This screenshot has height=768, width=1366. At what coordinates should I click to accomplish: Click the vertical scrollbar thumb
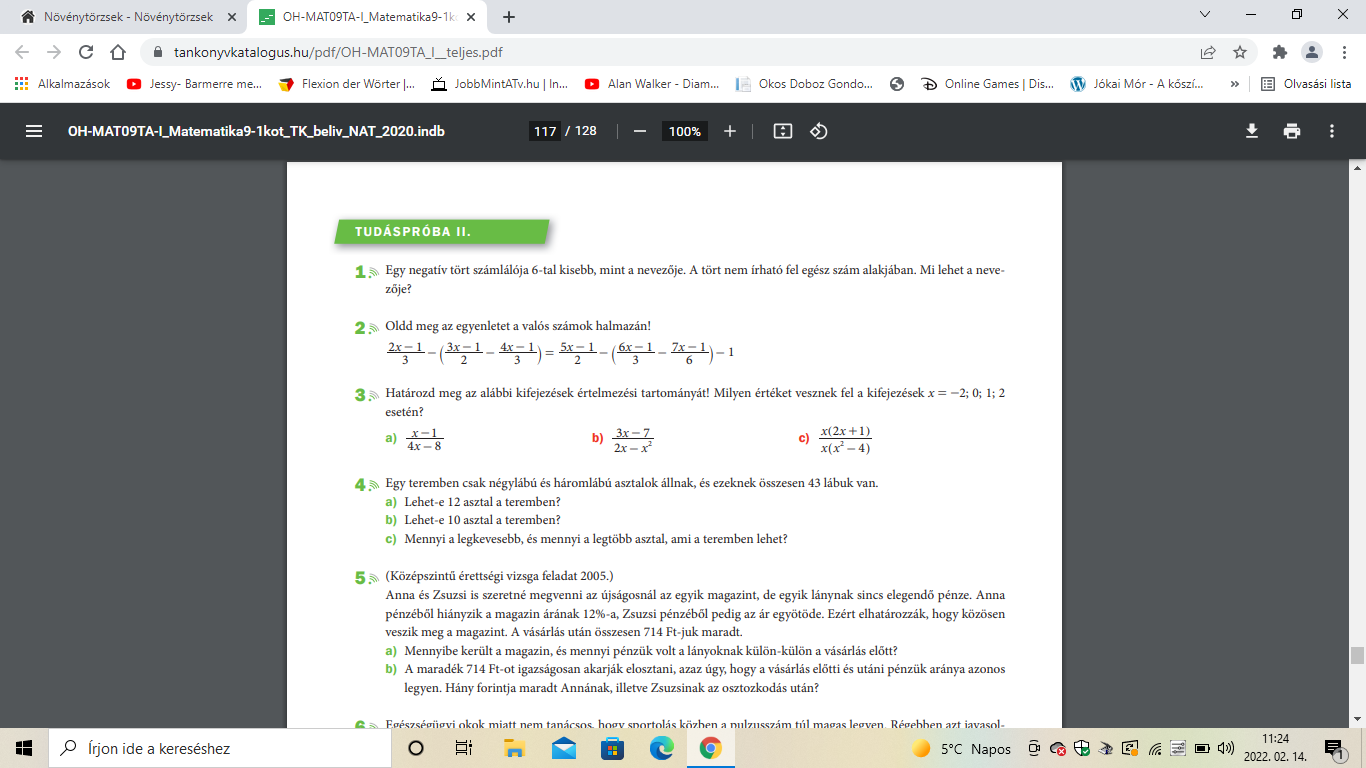coord(1357,655)
